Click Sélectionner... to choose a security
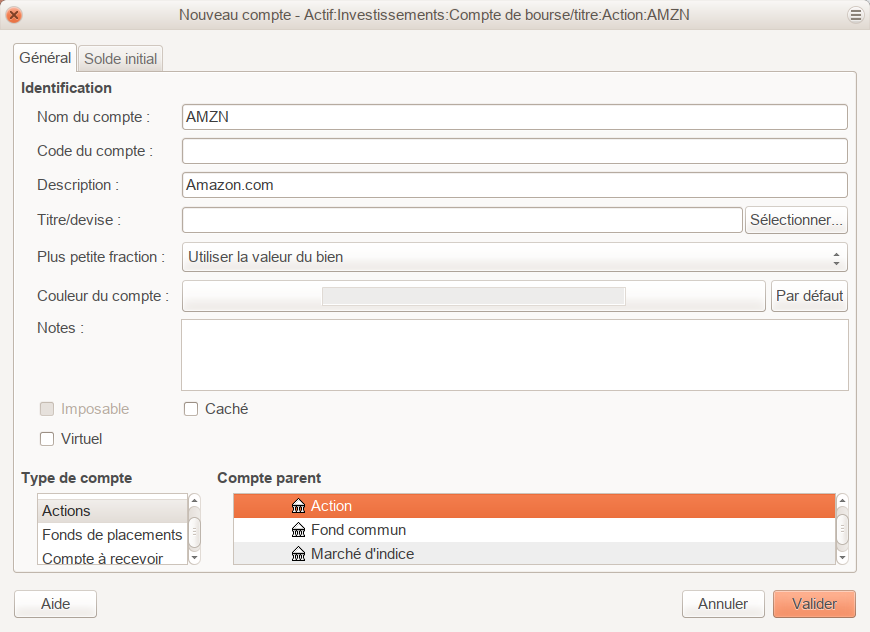 (x=796, y=220)
